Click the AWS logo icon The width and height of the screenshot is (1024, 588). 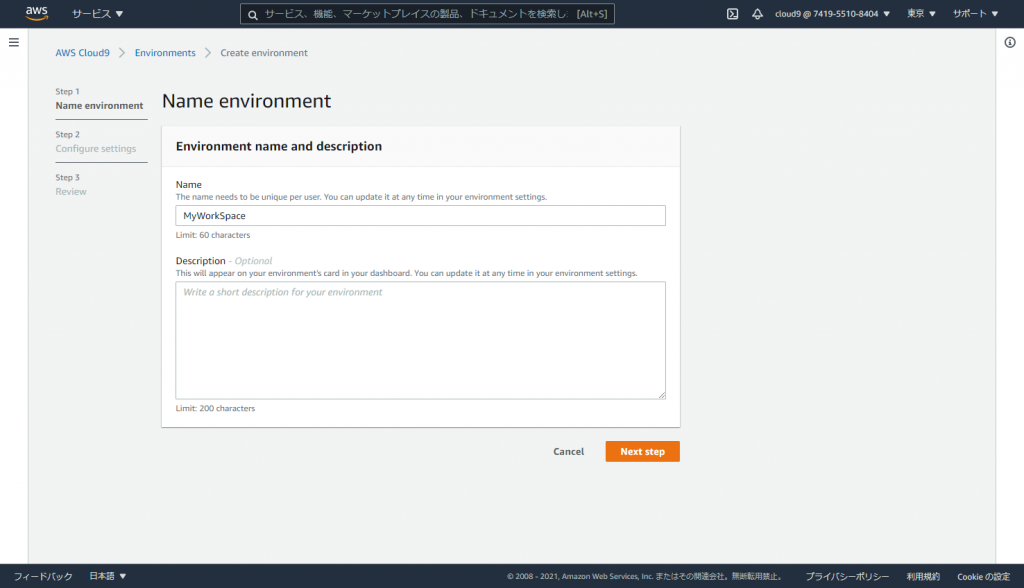[x=37, y=13]
